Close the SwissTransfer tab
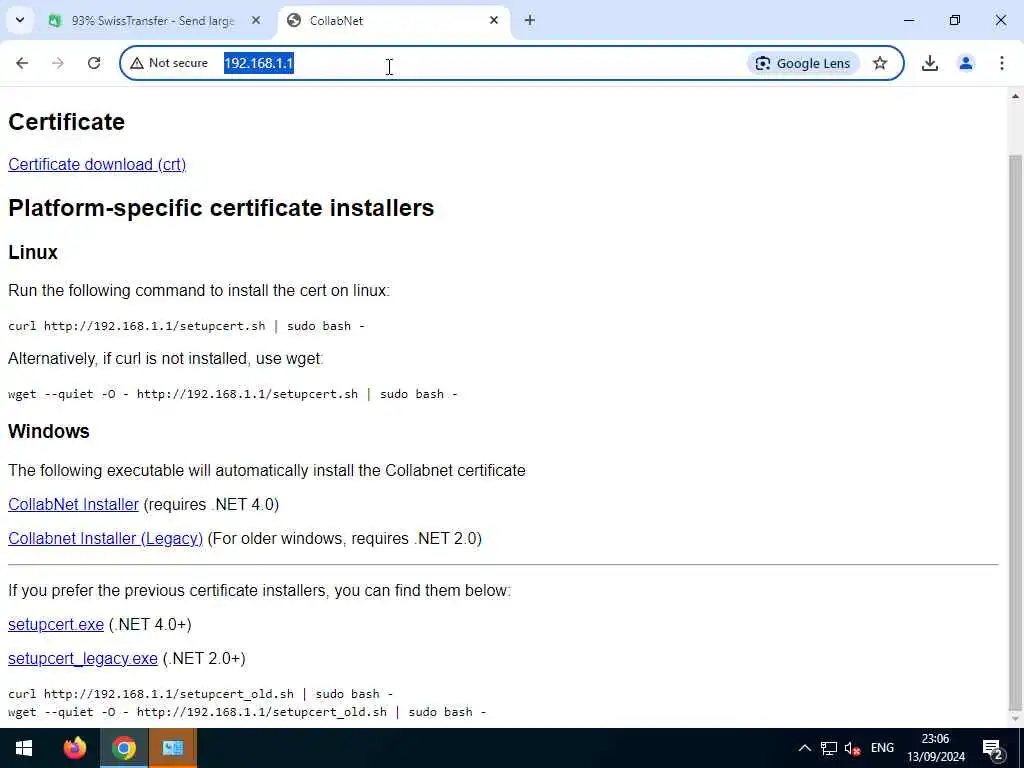Screen dimensions: 1024x768 [x=256, y=20]
